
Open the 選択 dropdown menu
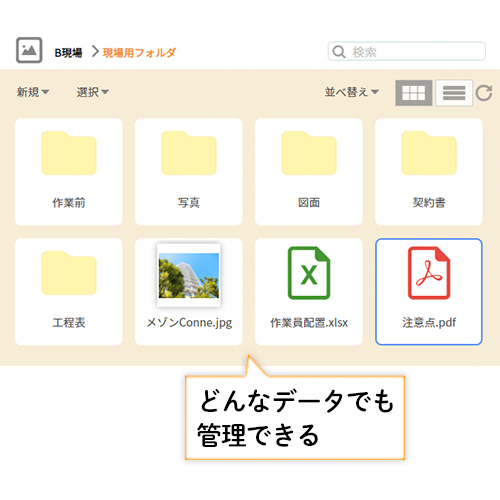(92, 92)
